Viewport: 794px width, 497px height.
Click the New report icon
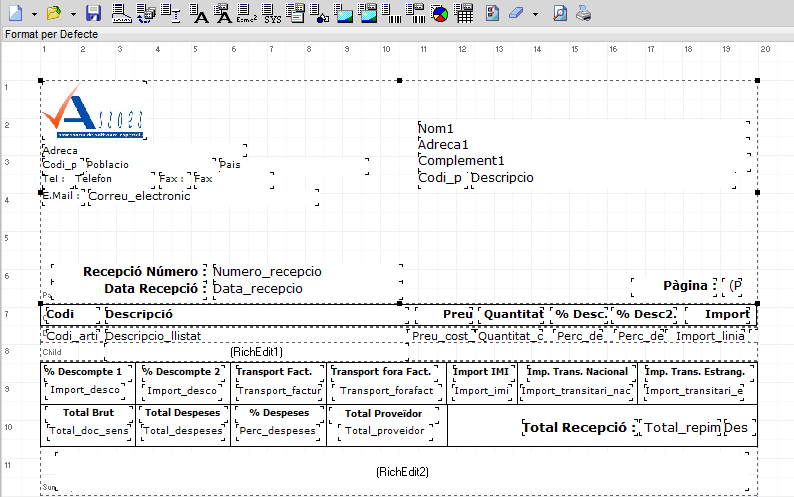pyautogui.click(x=16, y=13)
